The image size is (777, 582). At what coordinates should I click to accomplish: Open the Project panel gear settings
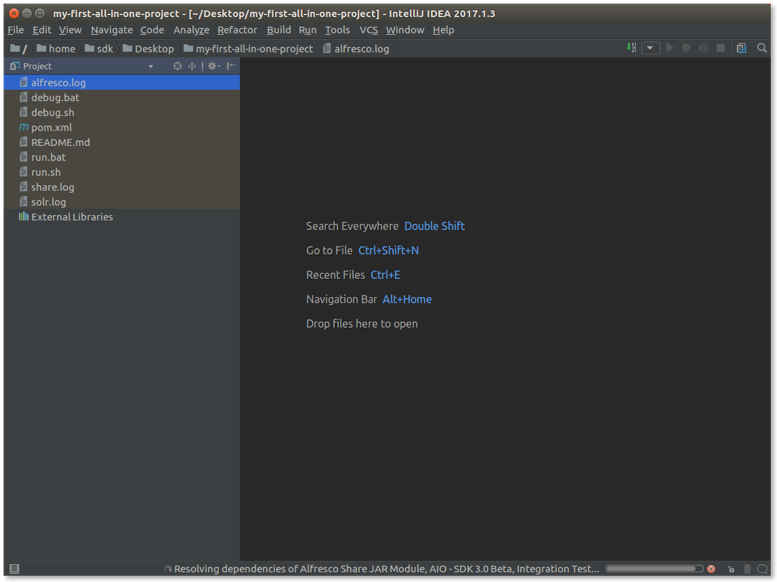[x=212, y=66]
